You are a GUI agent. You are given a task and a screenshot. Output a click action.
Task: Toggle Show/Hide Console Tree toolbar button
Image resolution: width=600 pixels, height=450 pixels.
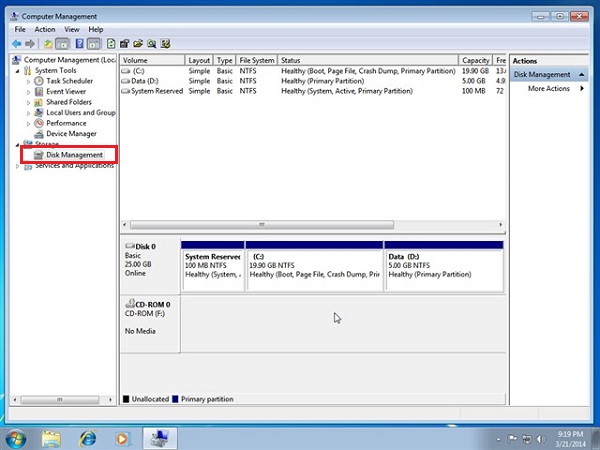62,44
